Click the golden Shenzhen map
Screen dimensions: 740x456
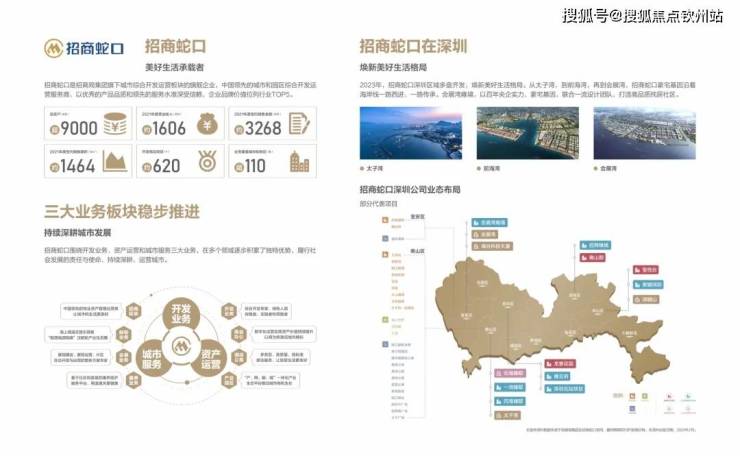pos(552,321)
